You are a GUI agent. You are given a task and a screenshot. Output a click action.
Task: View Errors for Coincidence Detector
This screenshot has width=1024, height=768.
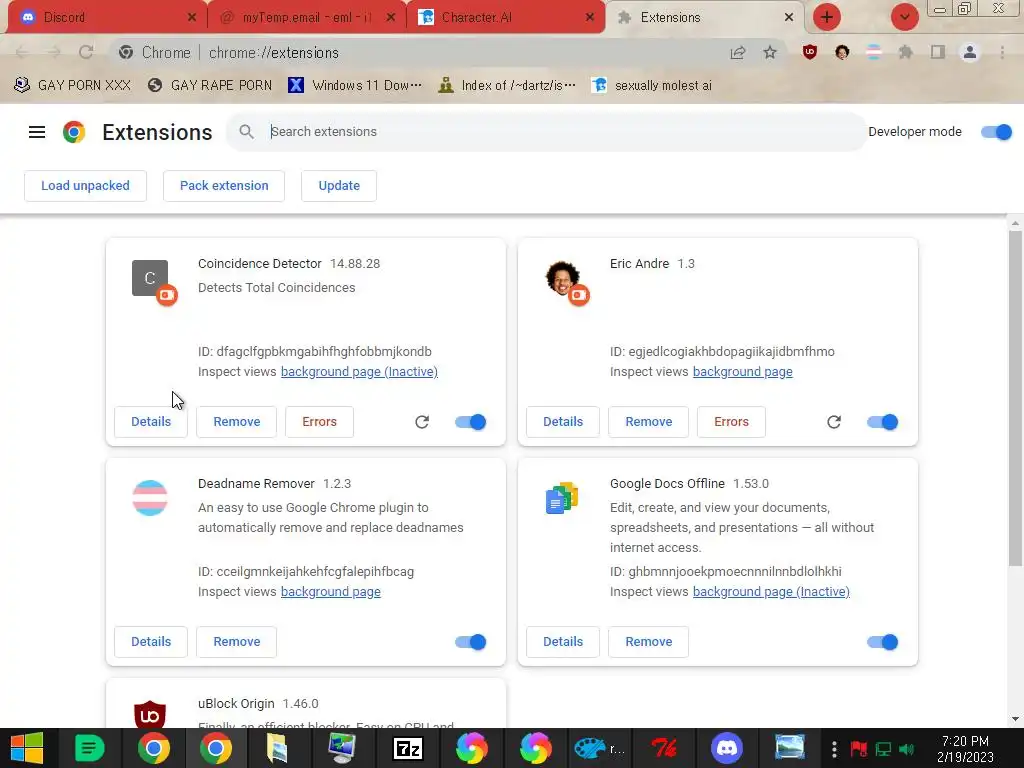click(319, 422)
